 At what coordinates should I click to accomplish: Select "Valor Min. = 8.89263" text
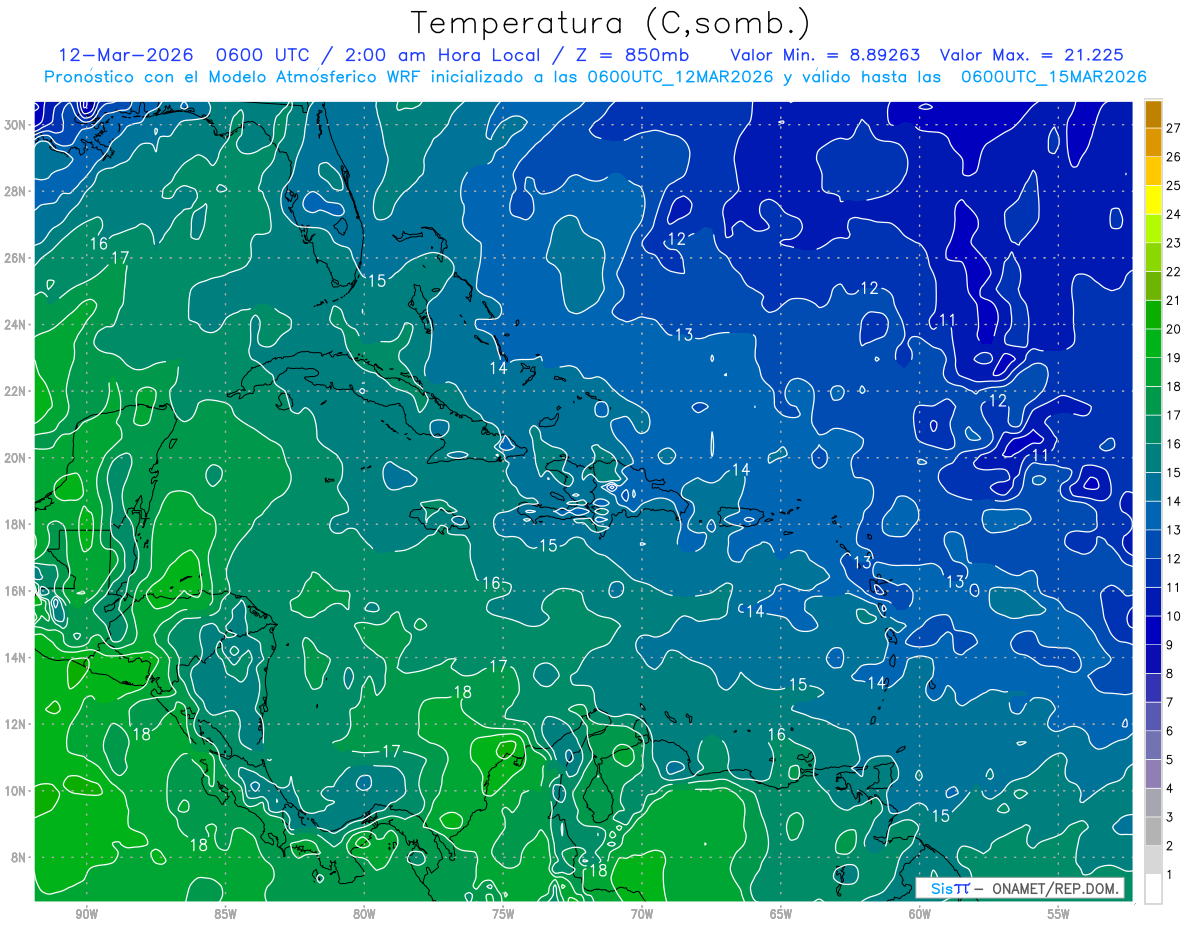pyautogui.click(x=825, y=55)
